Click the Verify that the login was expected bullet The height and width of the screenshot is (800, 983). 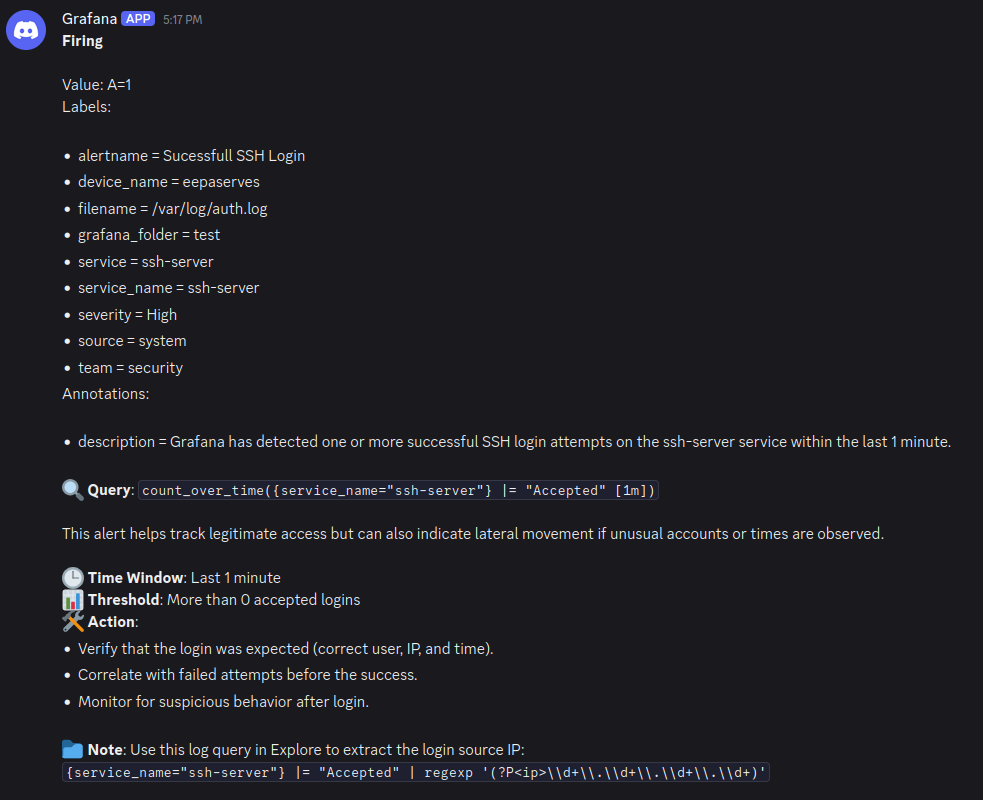(x=285, y=649)
